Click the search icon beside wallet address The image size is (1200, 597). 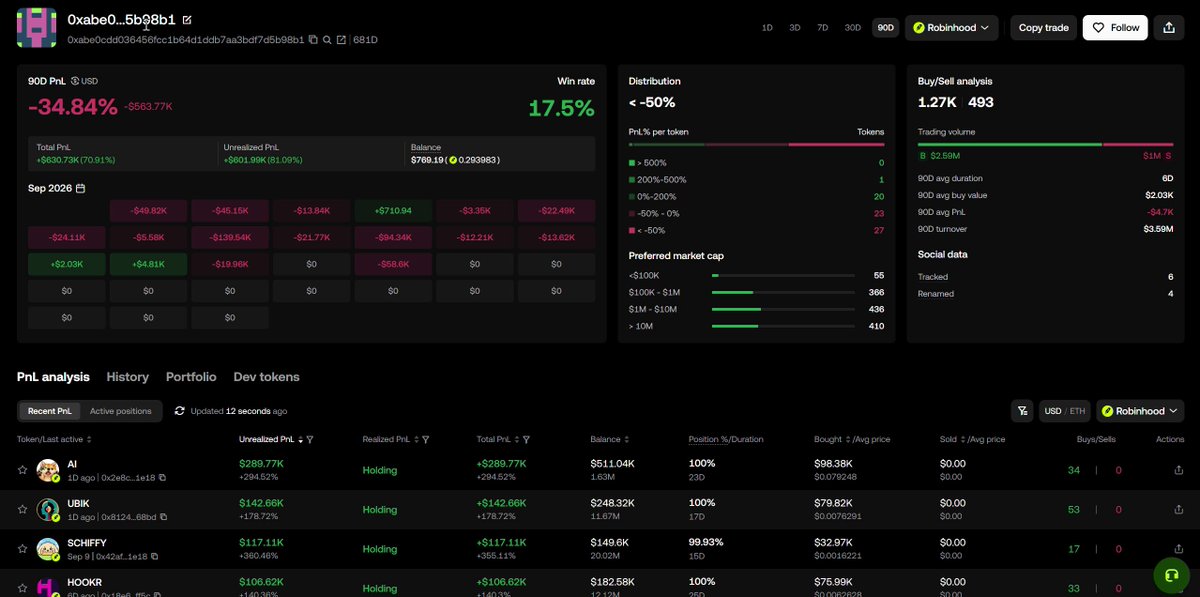[x=327, y=40]
